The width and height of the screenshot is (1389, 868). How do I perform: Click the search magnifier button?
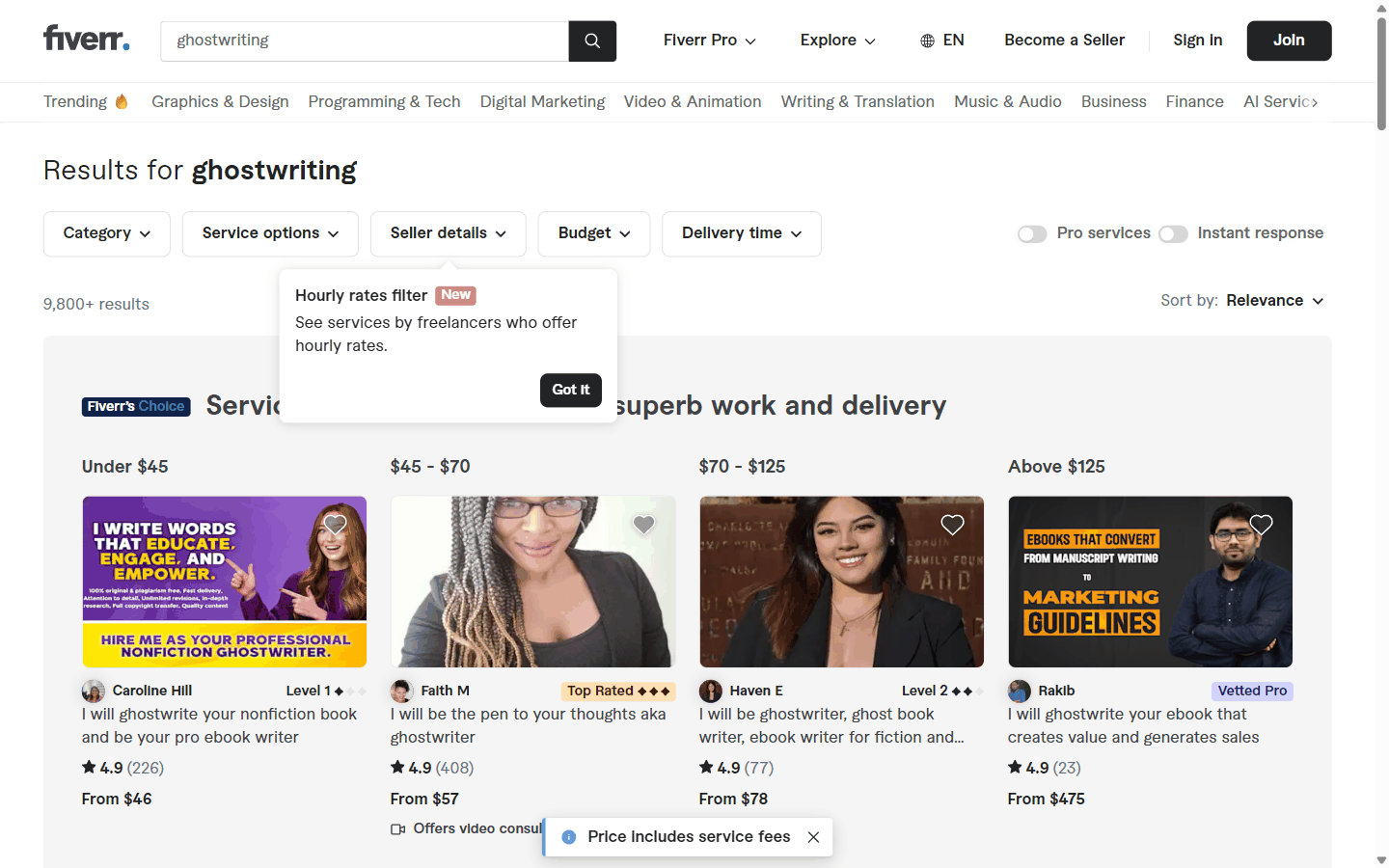592,41
